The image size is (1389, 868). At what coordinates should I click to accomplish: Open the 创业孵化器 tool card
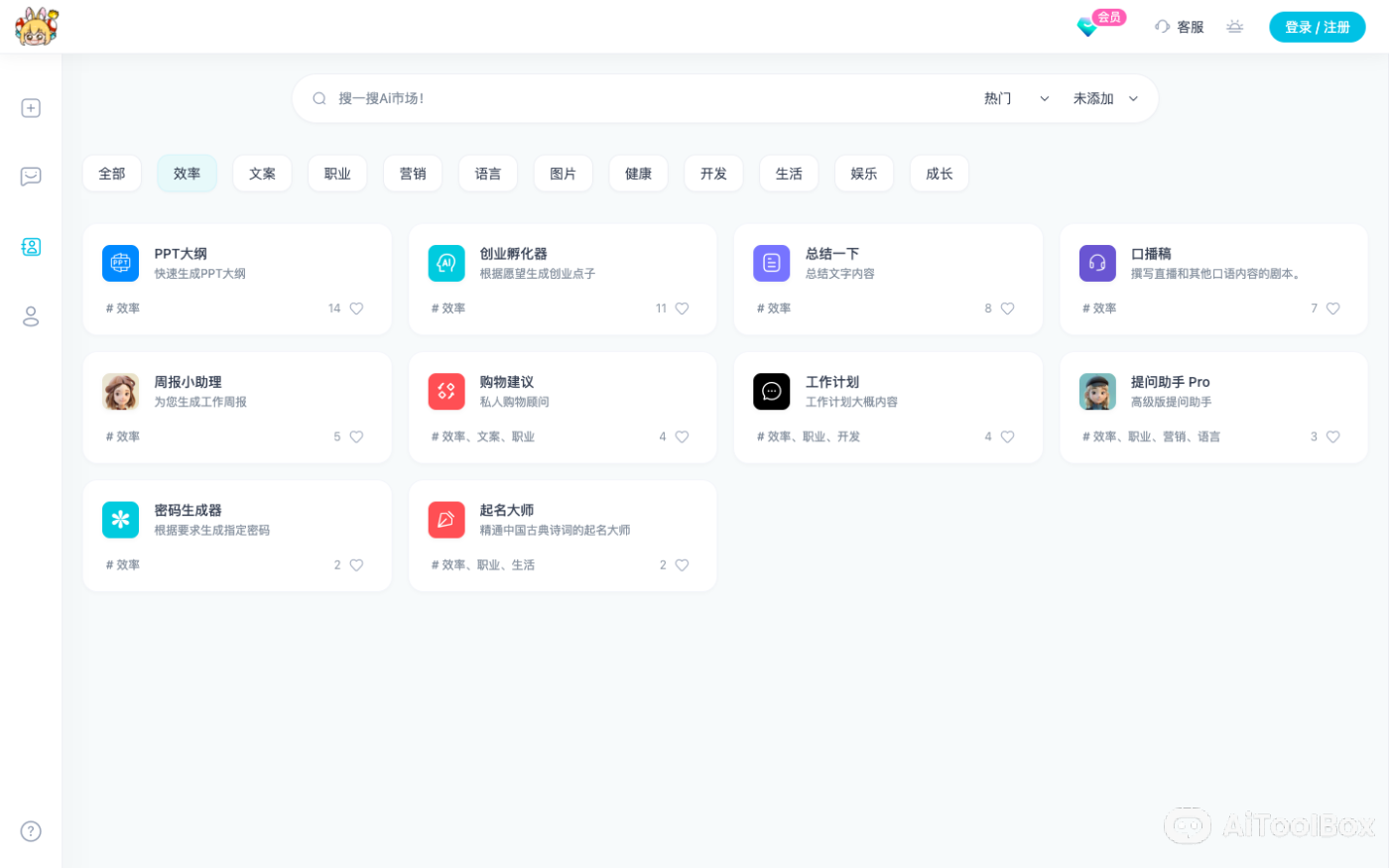[x=563, y=279]
